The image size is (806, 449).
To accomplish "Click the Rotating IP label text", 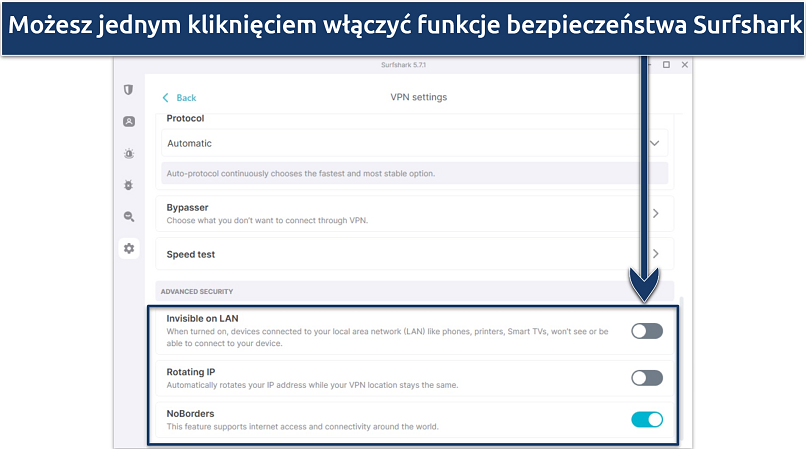I will (x=191, y=372).
